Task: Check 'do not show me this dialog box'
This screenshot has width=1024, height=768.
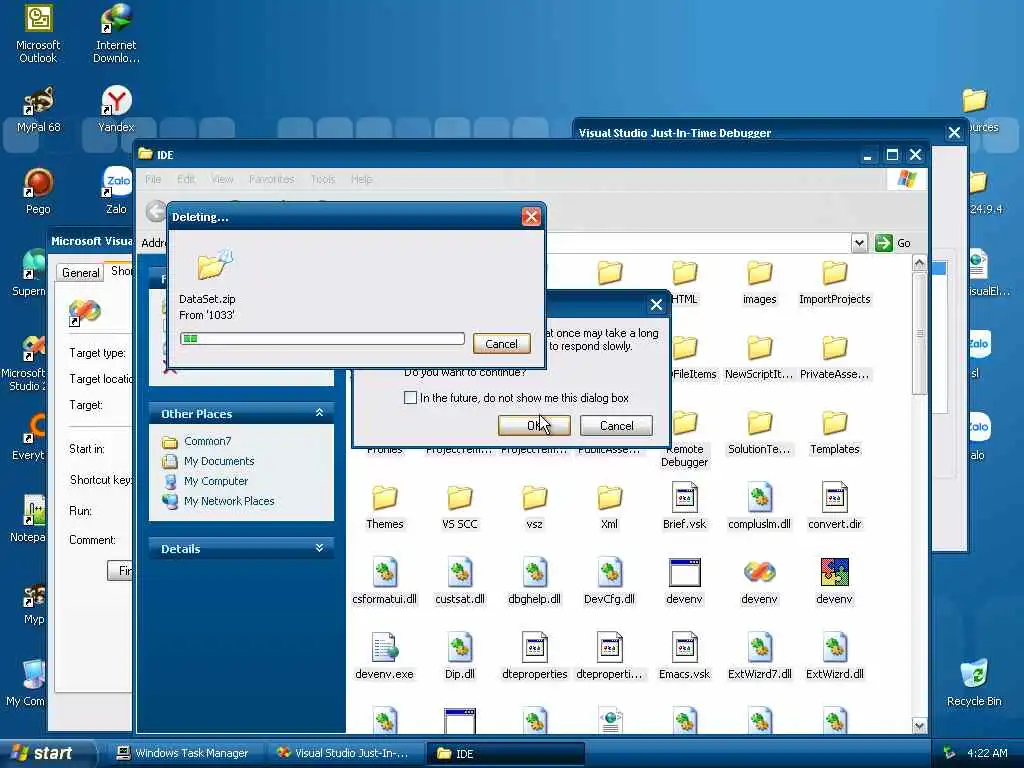Action: (410, 398)
